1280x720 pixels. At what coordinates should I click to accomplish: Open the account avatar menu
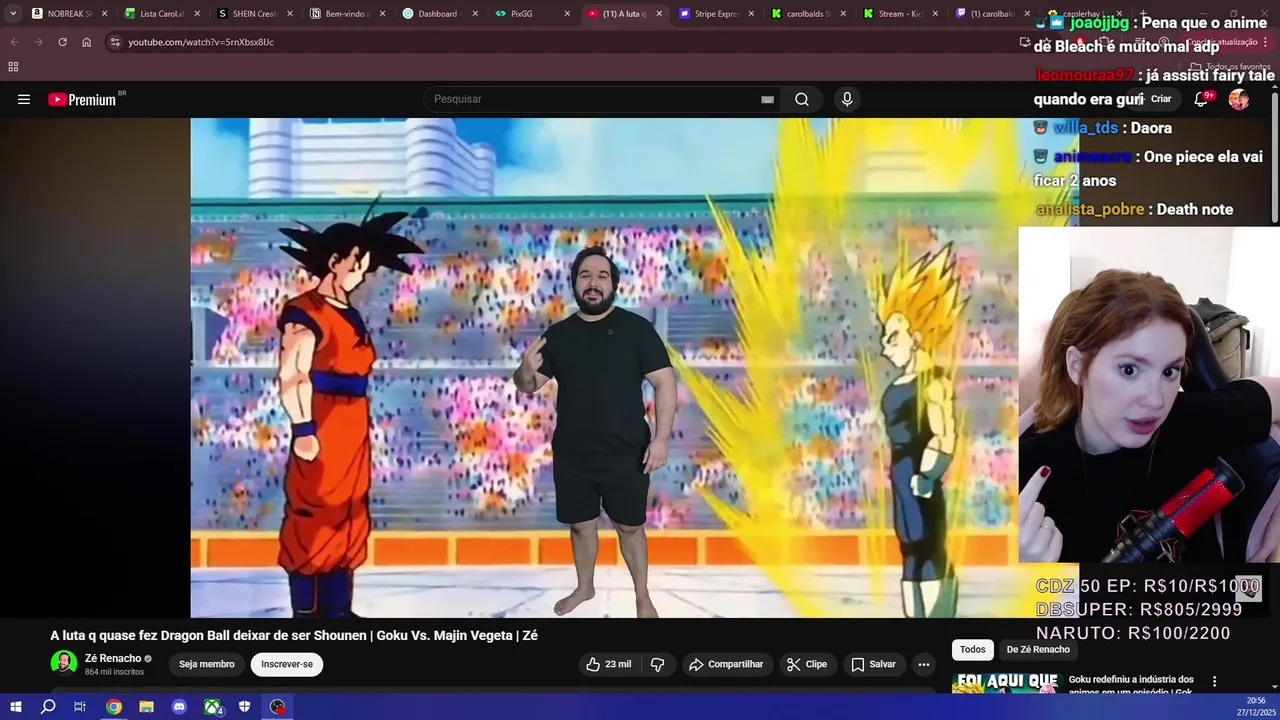1239,99
